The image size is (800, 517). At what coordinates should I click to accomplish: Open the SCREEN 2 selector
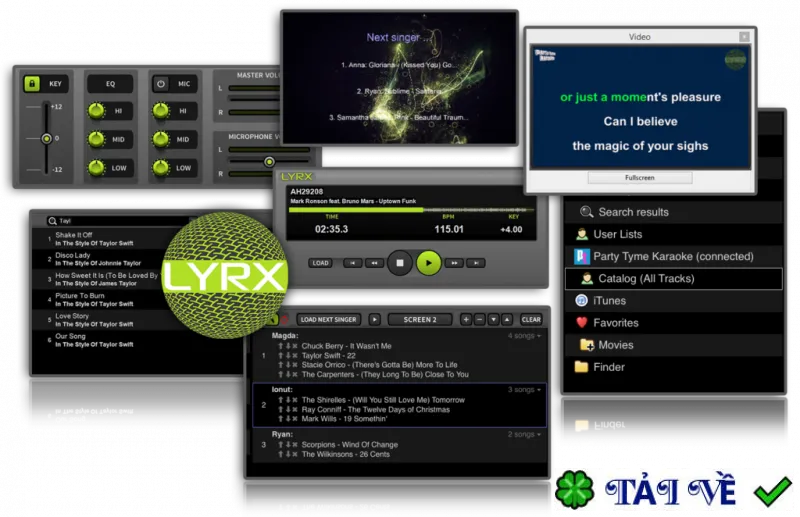click(420, 319)
